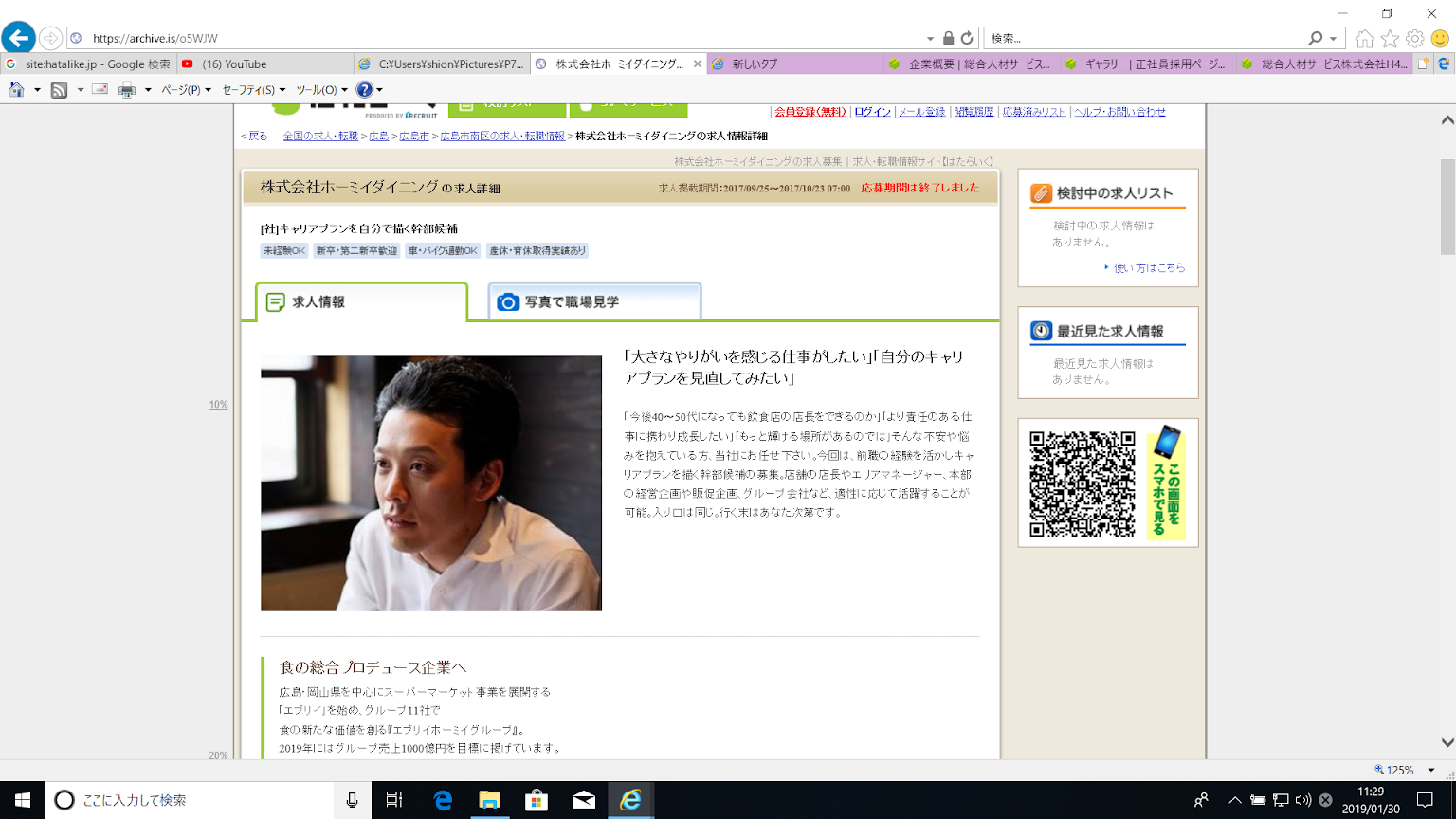Click the printer icon in command bar

pyautogui.click(x=127, y=90)
